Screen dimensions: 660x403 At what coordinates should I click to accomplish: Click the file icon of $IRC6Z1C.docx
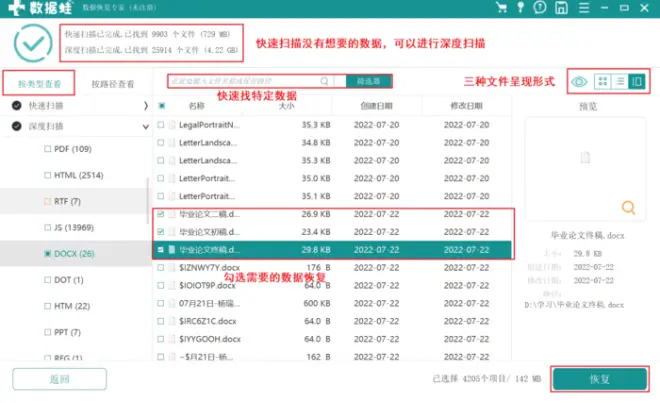[x=172, y=321]
